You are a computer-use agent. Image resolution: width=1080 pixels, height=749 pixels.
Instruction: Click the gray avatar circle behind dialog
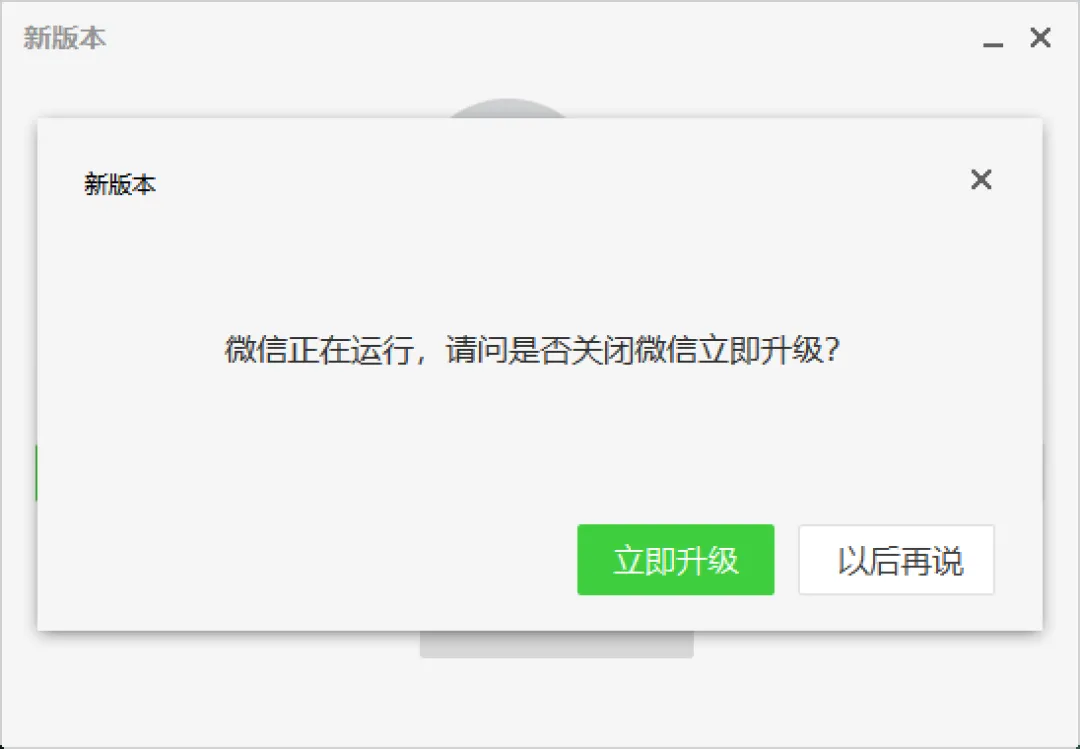pyautogui.click(x=508, y=108)
